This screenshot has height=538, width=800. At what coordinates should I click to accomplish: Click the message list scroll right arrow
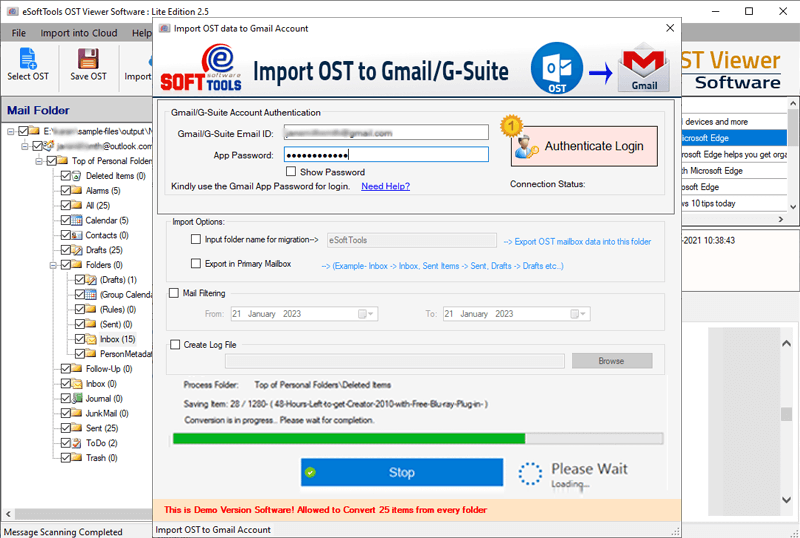click(781, 219)
